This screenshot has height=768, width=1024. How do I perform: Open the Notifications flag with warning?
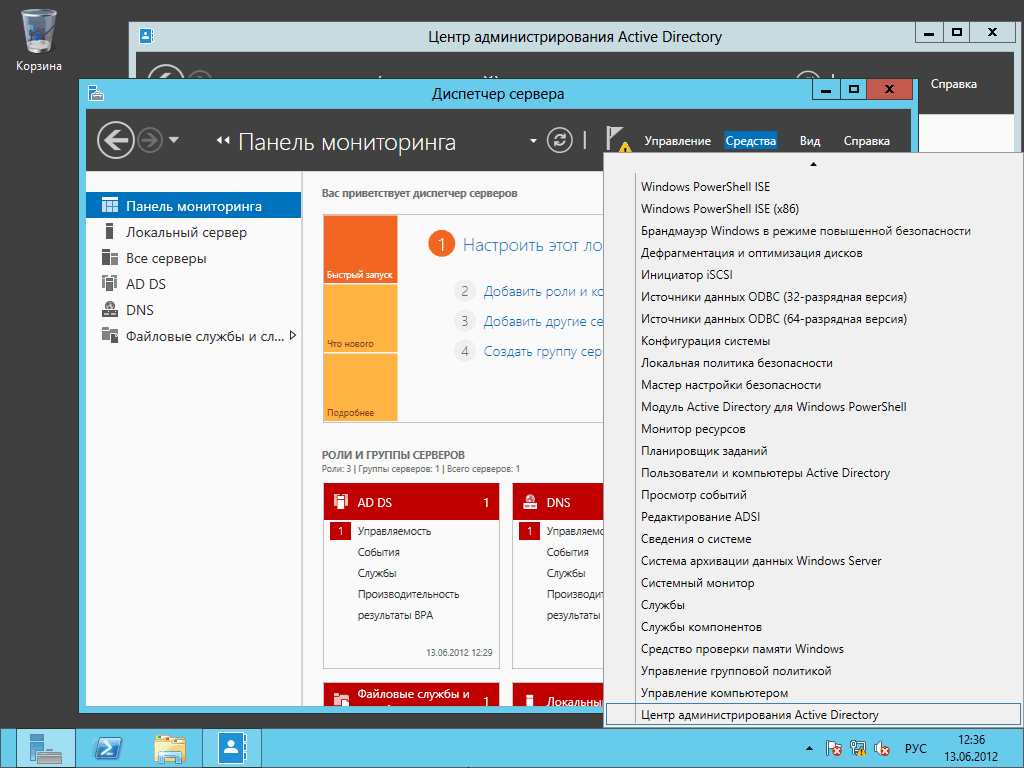pyautogui.click(x=617, y=139)
